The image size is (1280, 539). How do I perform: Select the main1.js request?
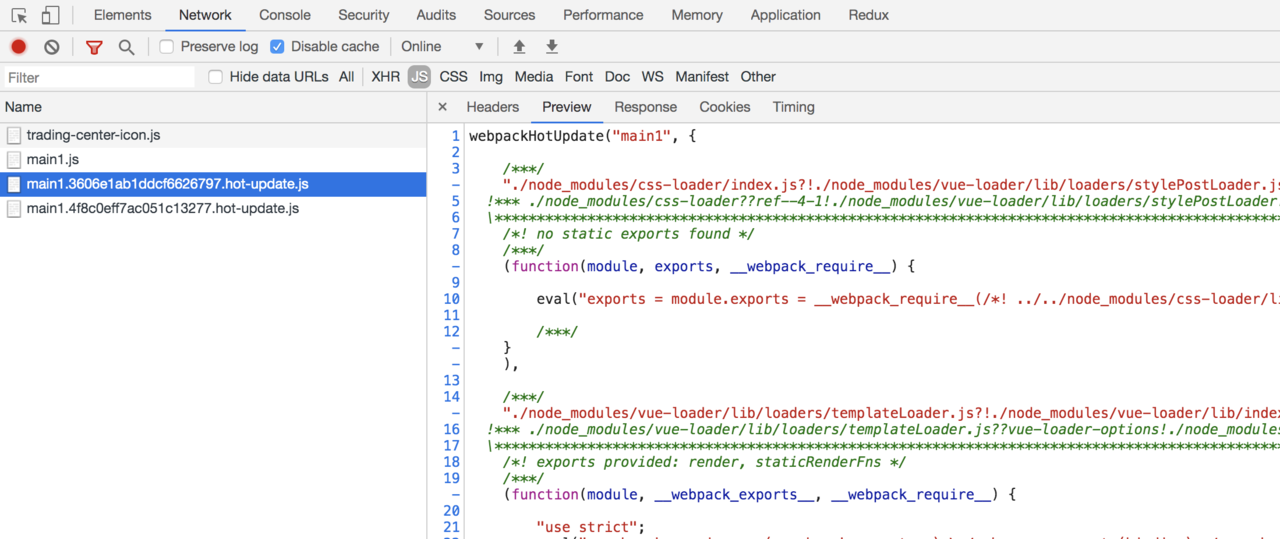(213, 160)
